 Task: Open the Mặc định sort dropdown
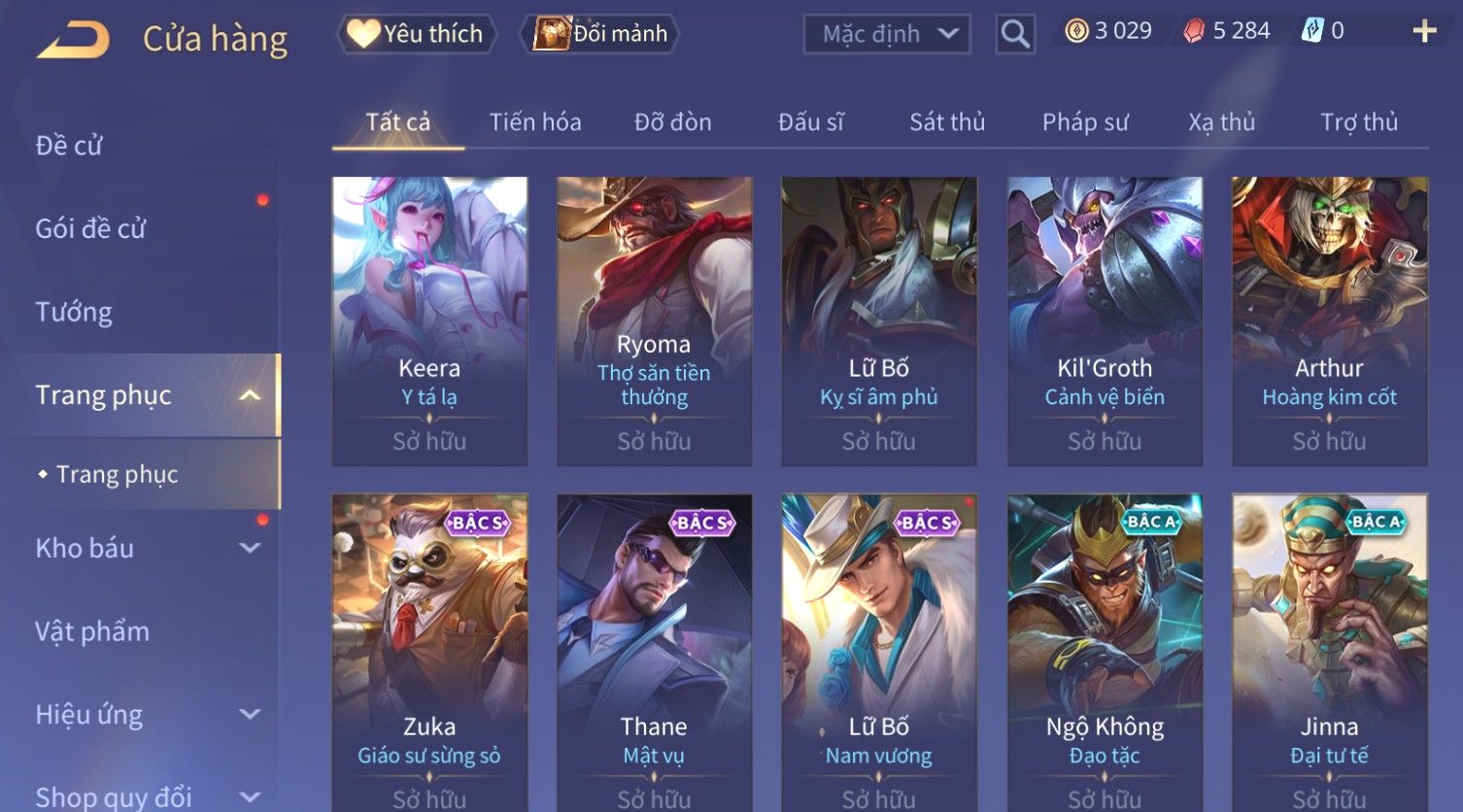tap(887, 34)
